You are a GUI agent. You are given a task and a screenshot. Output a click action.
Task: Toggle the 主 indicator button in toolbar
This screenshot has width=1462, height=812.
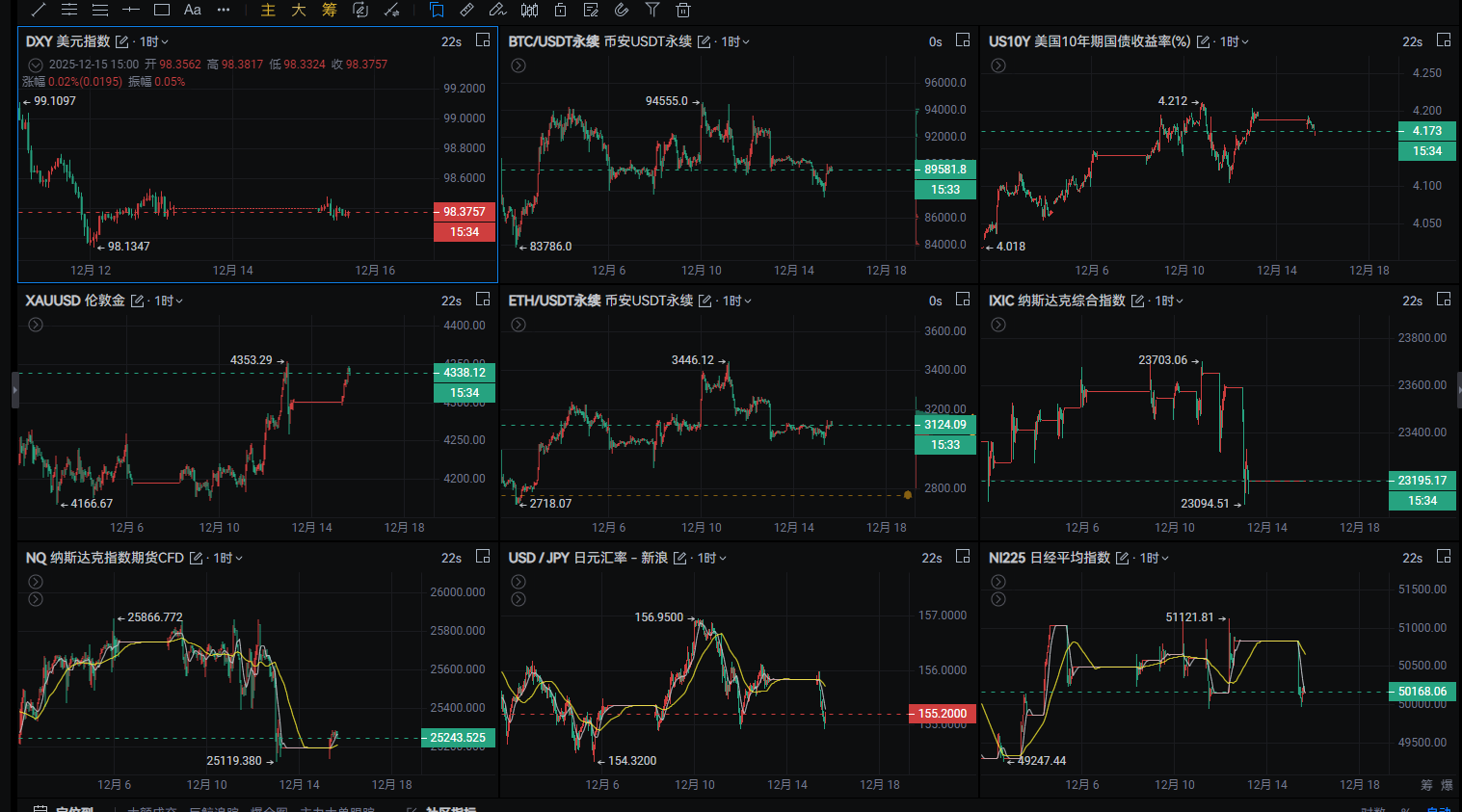268,10
